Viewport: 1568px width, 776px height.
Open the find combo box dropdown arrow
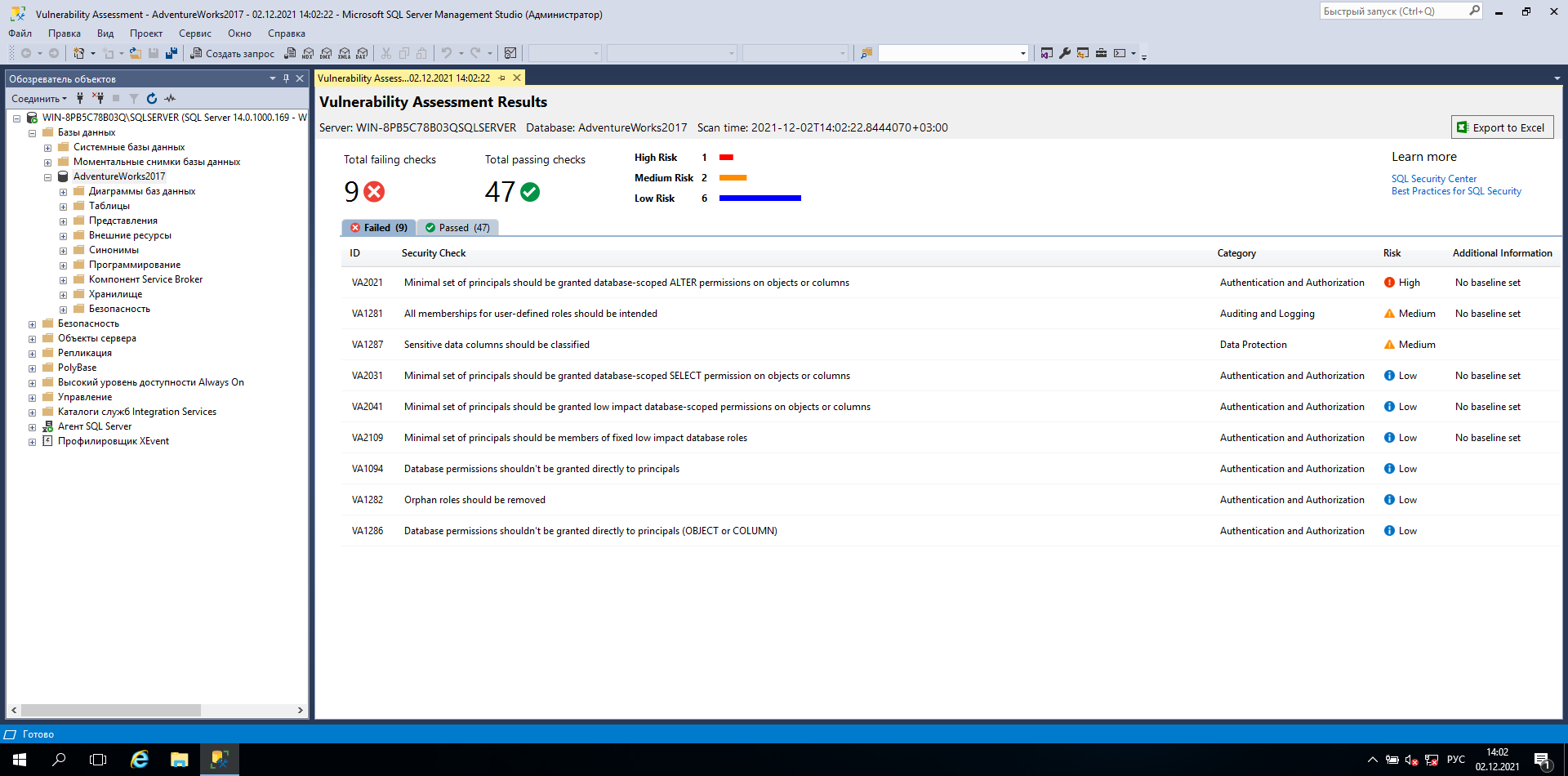tap(1022, 53)
